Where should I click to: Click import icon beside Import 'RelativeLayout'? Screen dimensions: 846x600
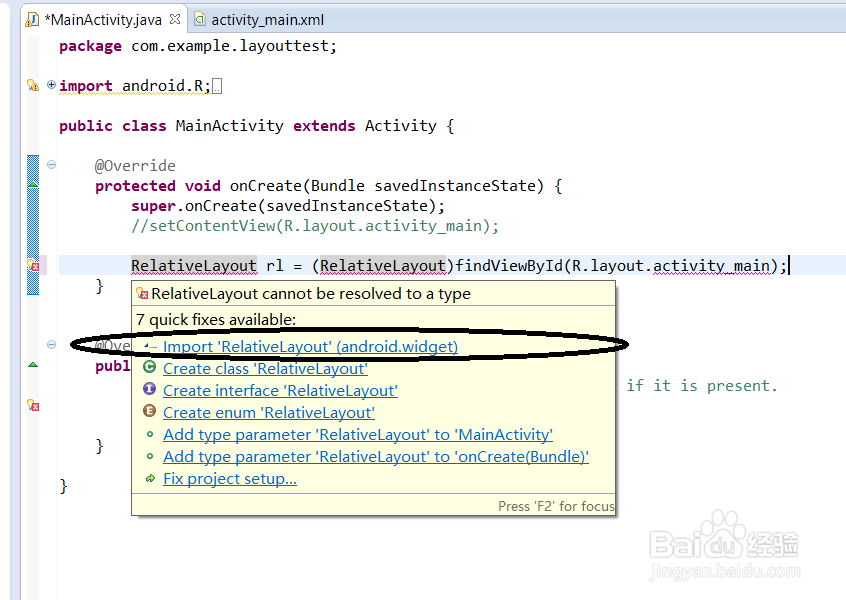click(x=150, y=347)
